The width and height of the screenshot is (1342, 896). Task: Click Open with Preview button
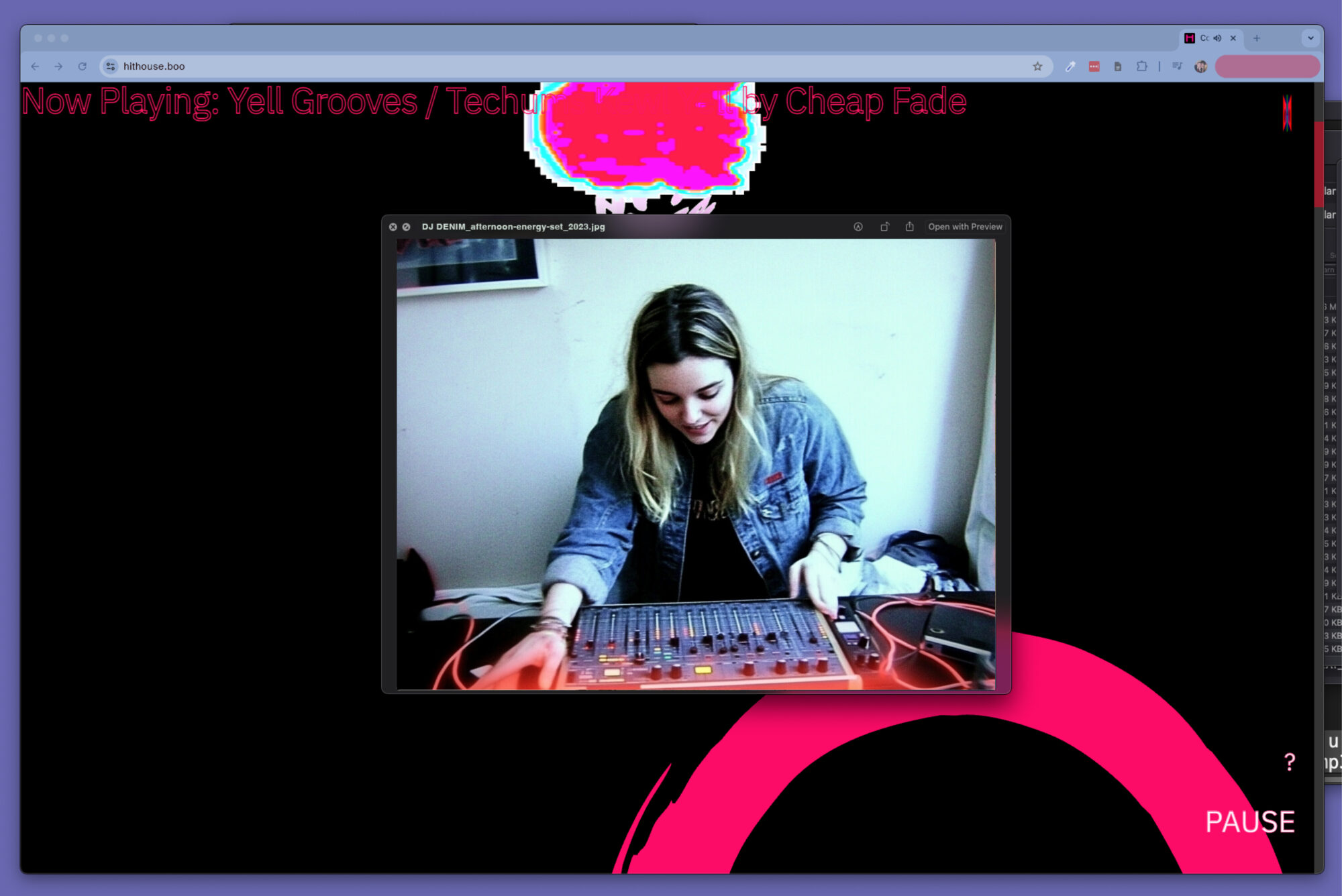tap(965, 227)
